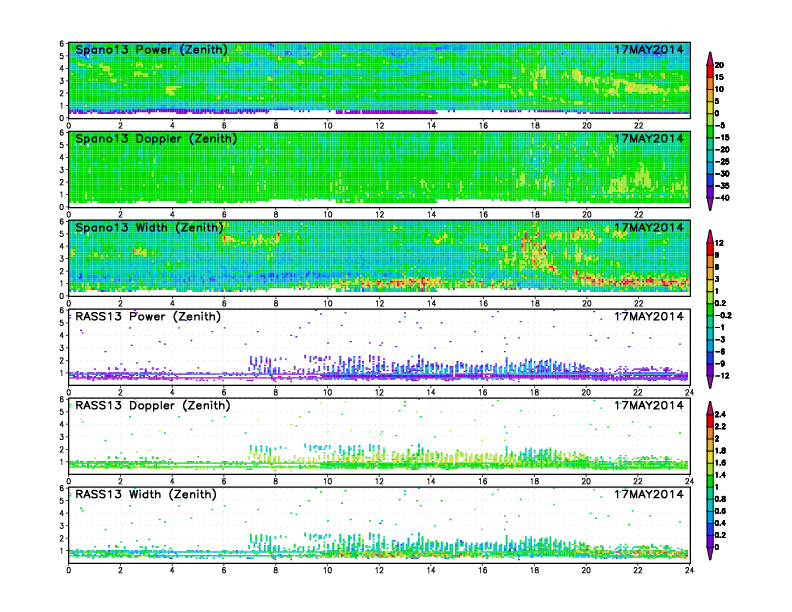
Task: Click the -40 label on the top colorbar
Action: pos(722,198)
